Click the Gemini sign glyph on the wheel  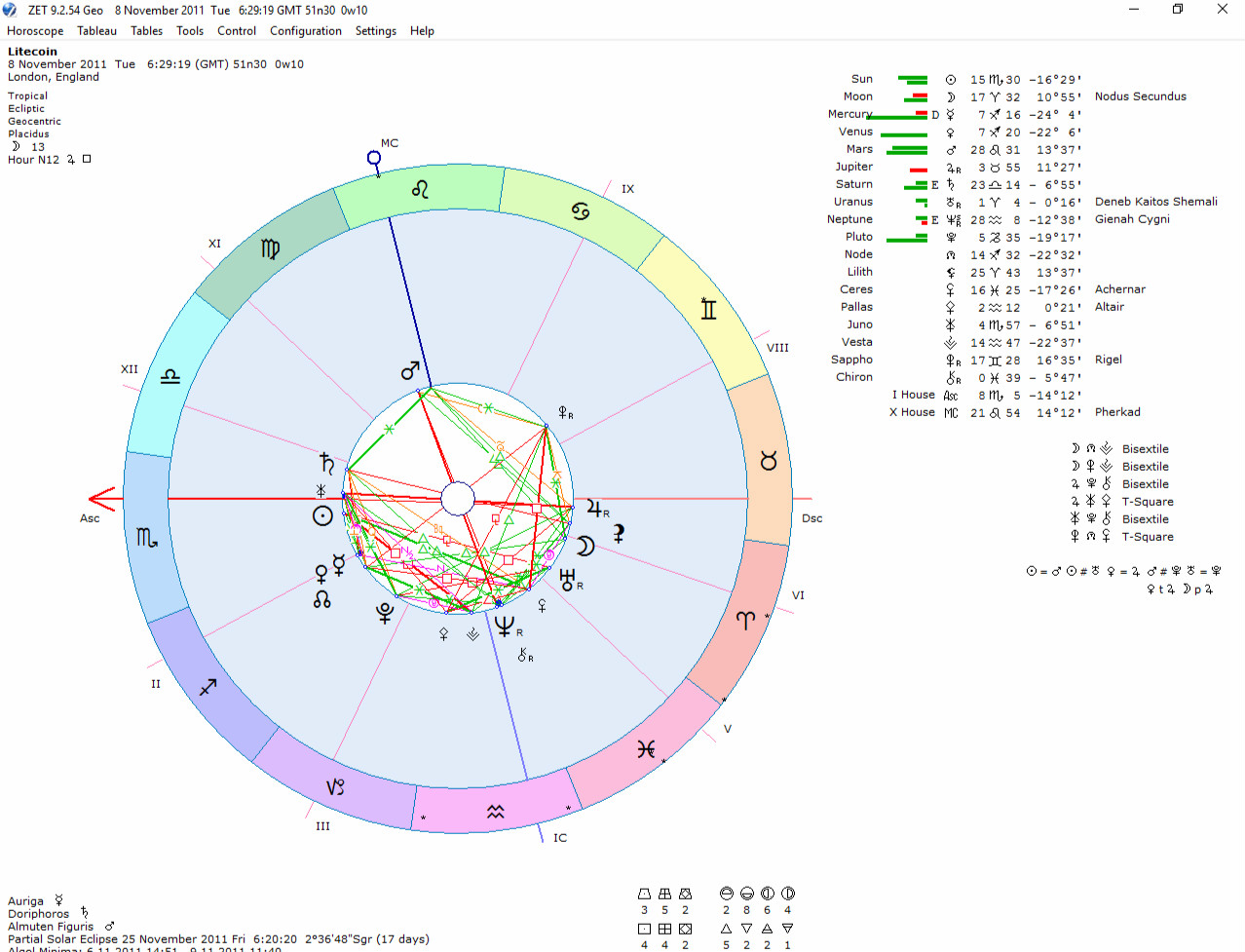tap(708, 309)
